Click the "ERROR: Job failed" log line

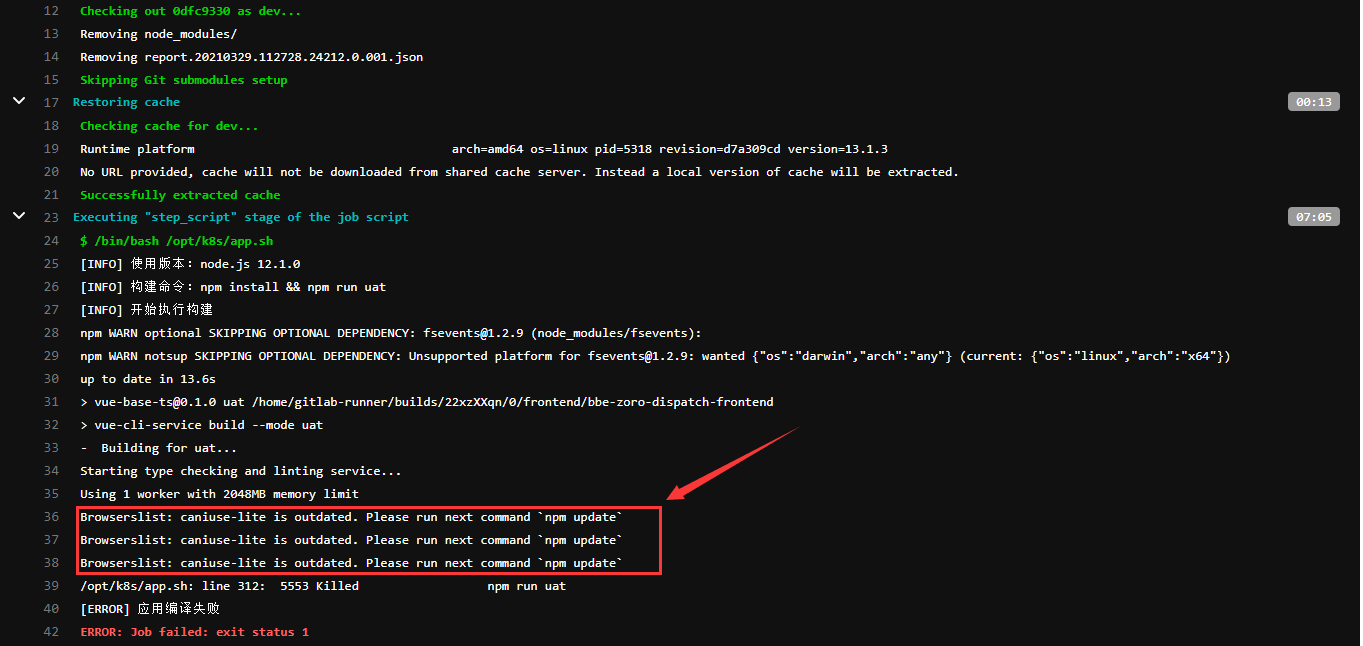click(194, 631)
